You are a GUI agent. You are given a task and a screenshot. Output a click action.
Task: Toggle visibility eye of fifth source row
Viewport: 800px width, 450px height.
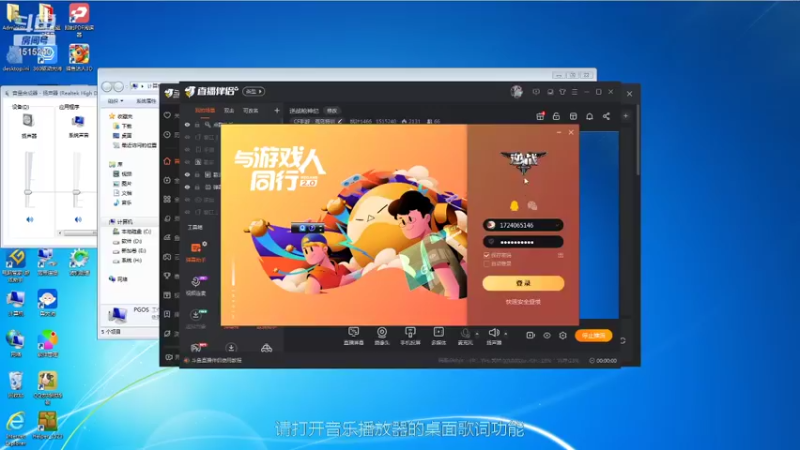[187, 174]
